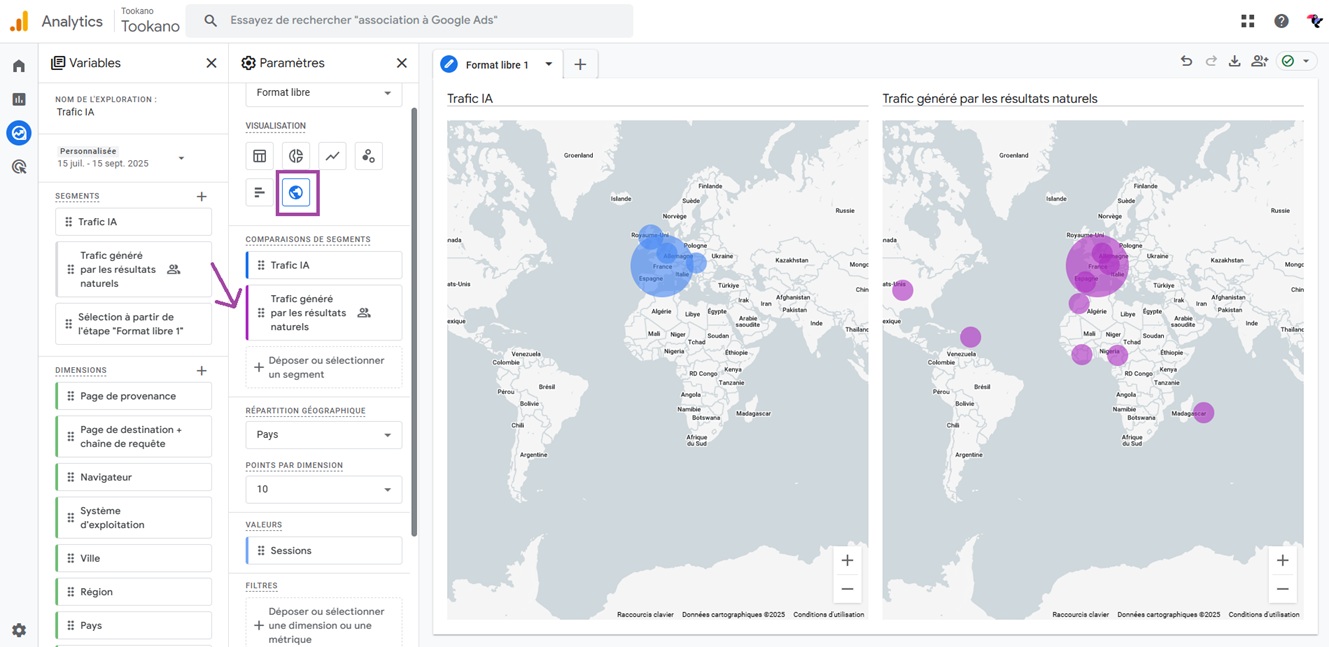Close the Variables panel
This screenshot has height=647, width=1329.
(211, 63)
